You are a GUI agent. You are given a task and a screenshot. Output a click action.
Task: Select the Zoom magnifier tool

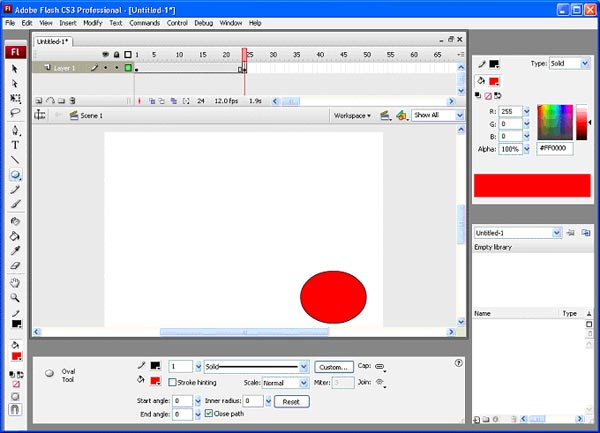[x=15, y=298]
